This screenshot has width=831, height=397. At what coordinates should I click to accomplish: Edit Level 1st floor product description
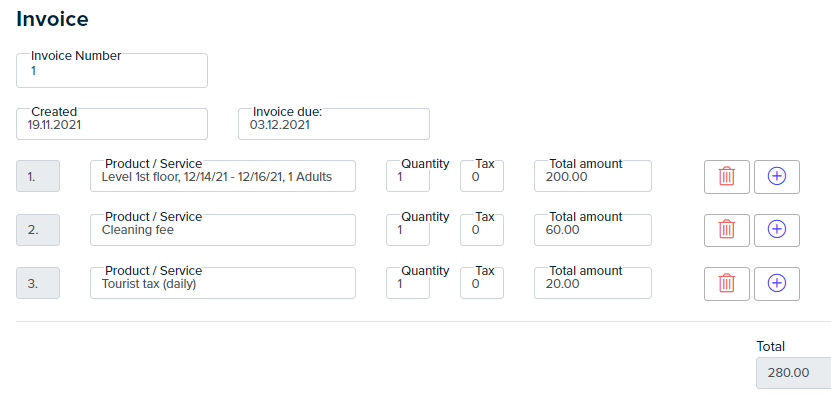(x=223, y=176)
